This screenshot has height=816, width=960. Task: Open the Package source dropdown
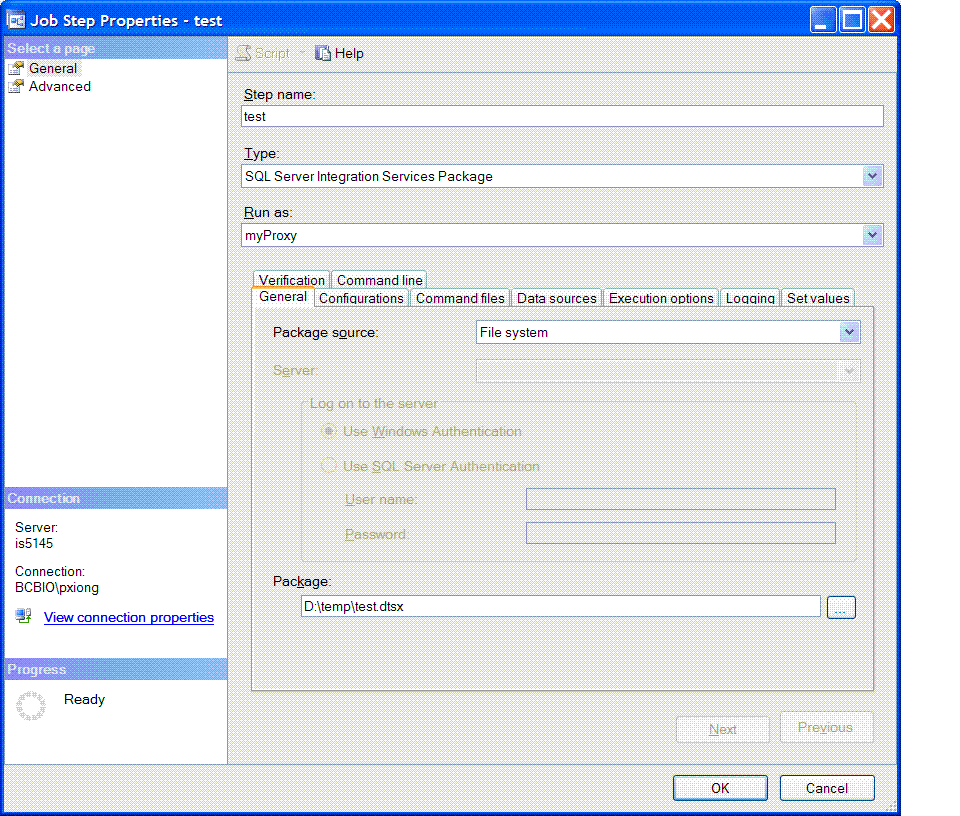pos(849,332)
